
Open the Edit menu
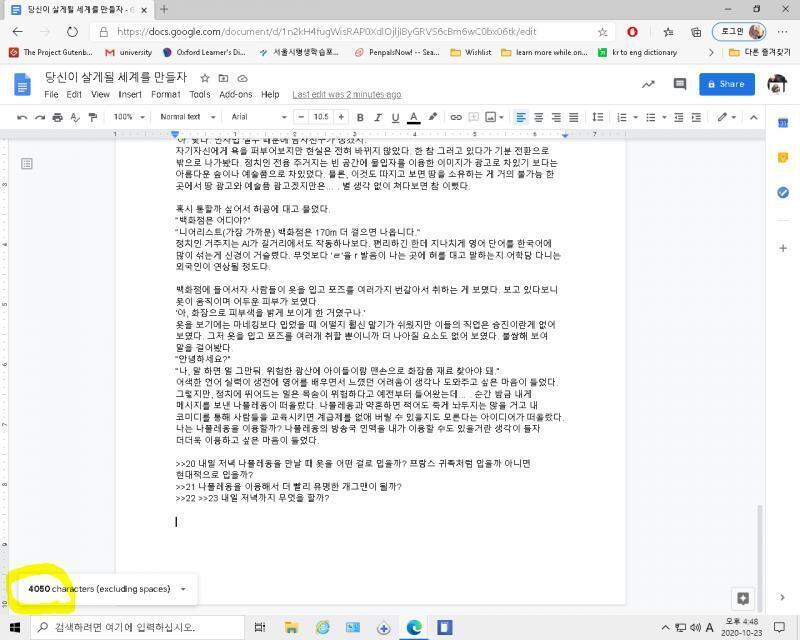point(74,94)
